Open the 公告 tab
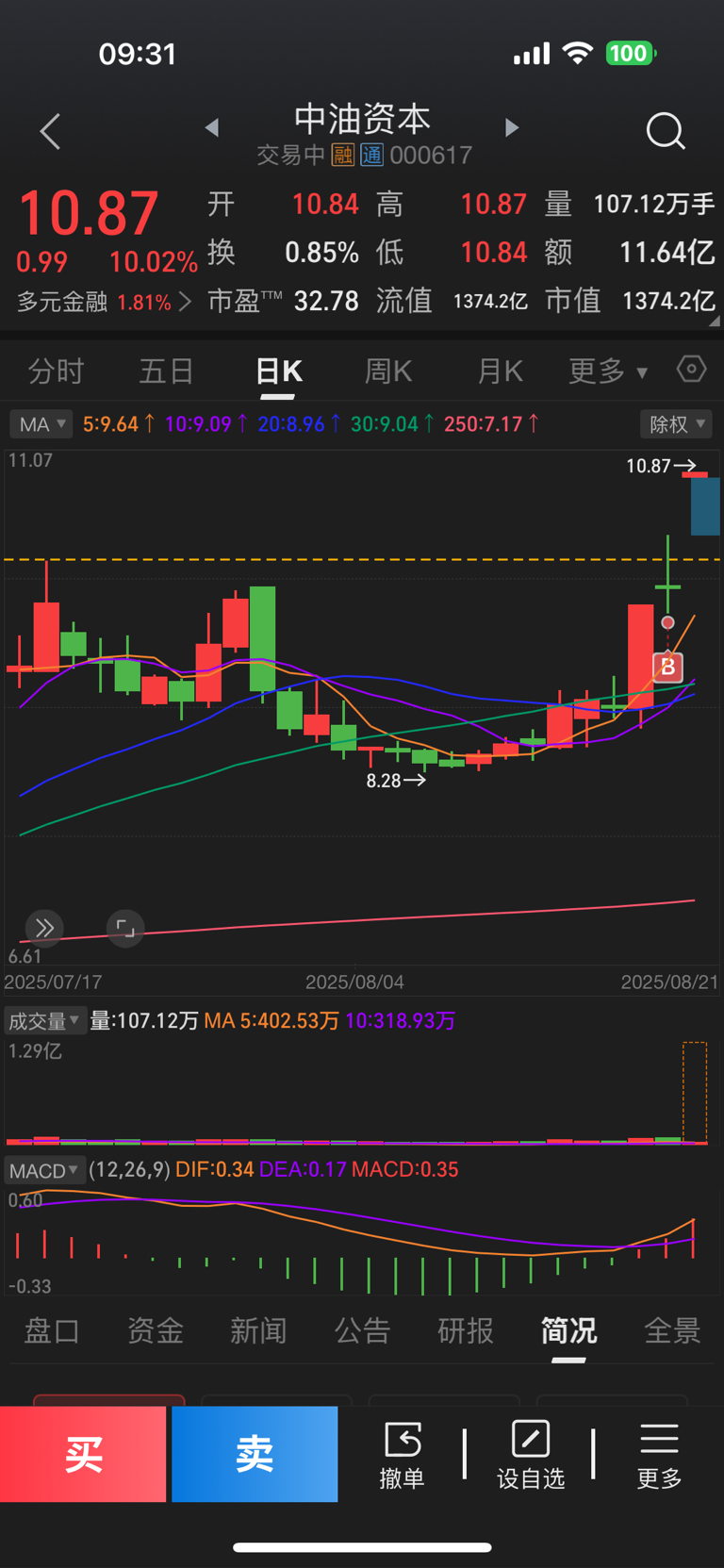This screenshot has height=1568, width=724. point(362,1330)
